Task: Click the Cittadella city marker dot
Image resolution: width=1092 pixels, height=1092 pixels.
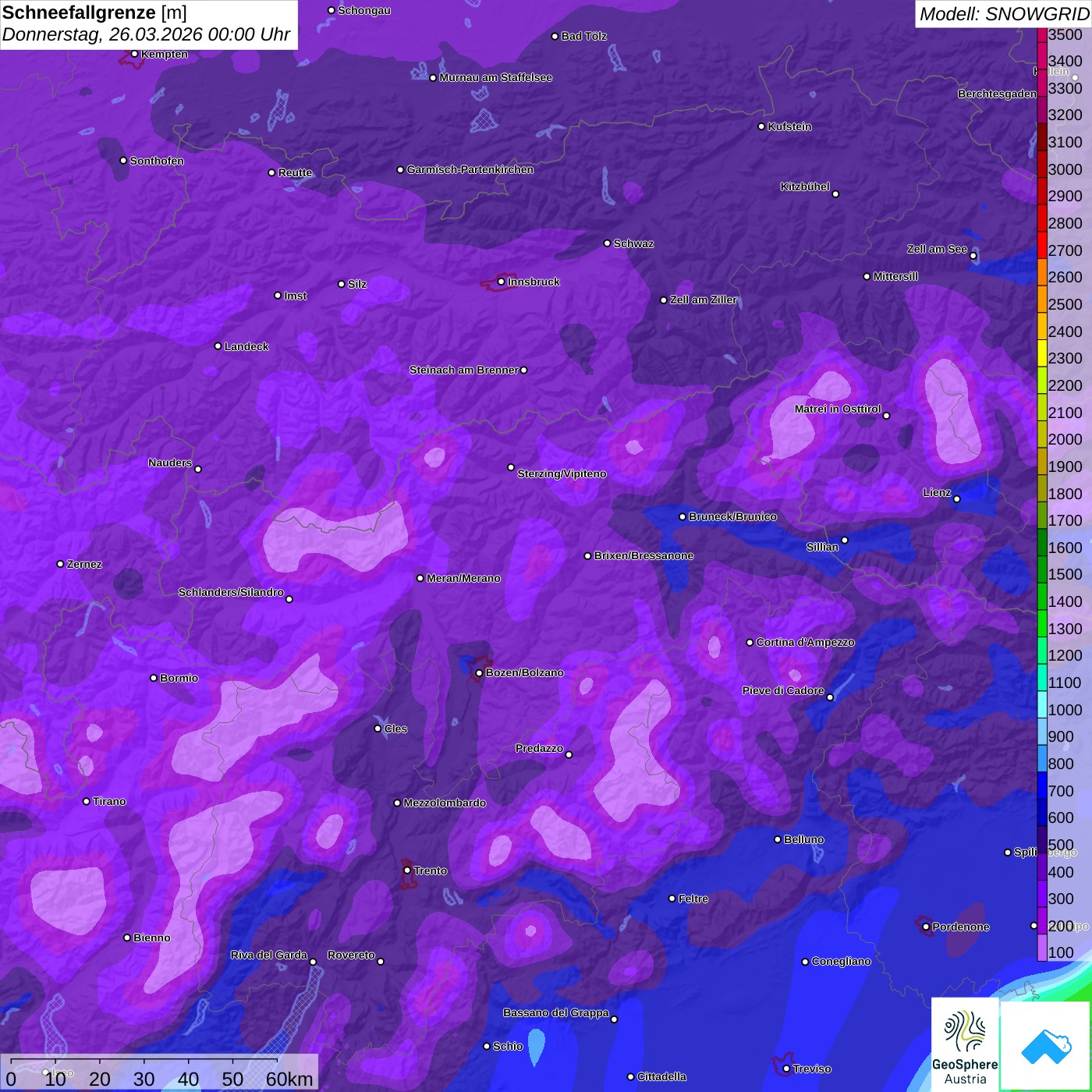Action: tap(630, 1076)
